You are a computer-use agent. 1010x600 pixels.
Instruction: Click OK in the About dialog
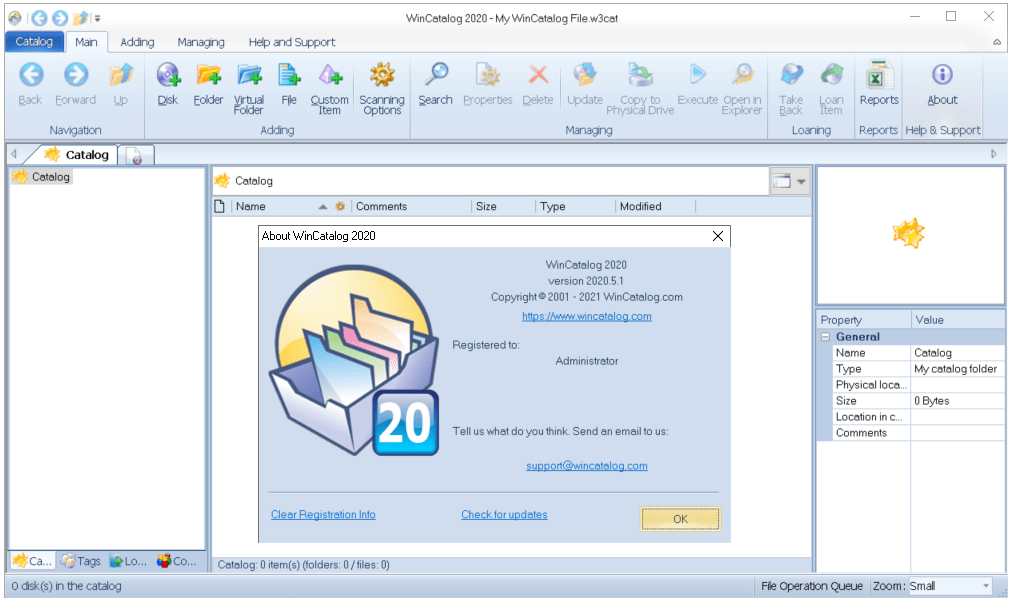click(680, 519)
